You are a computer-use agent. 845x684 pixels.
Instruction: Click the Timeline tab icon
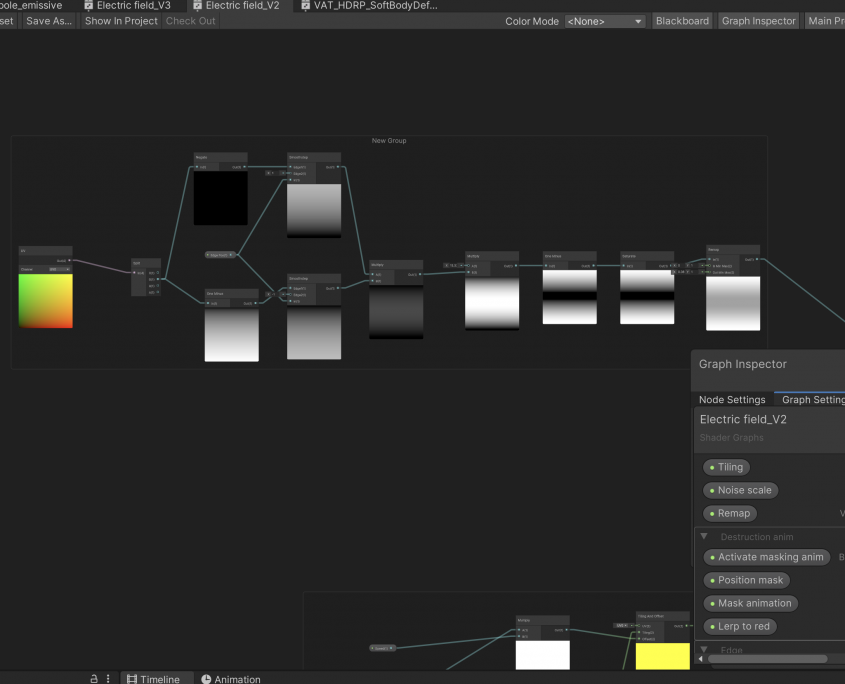[131, 679]
